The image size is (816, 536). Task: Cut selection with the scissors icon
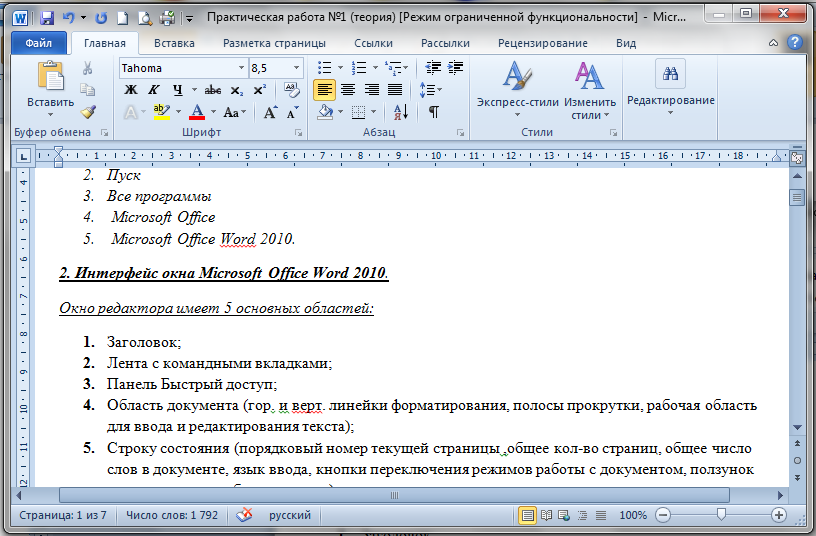87,68
